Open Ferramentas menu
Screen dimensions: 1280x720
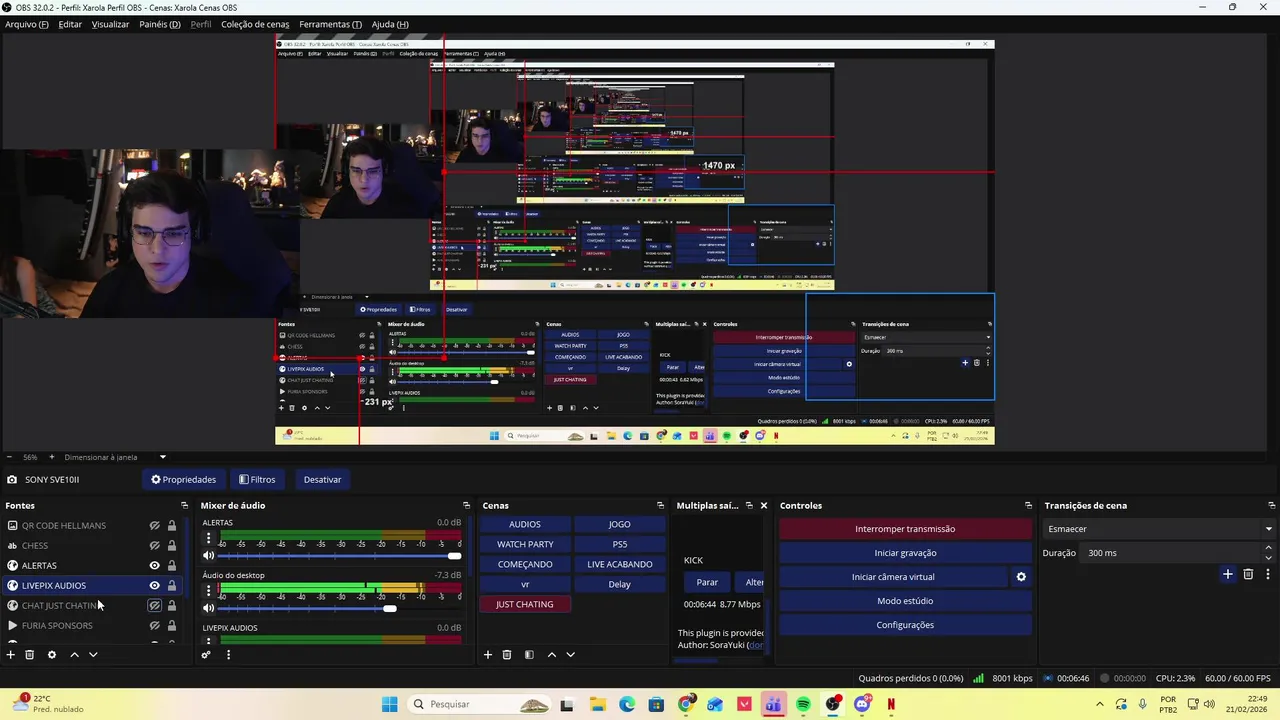click(330, 24)
